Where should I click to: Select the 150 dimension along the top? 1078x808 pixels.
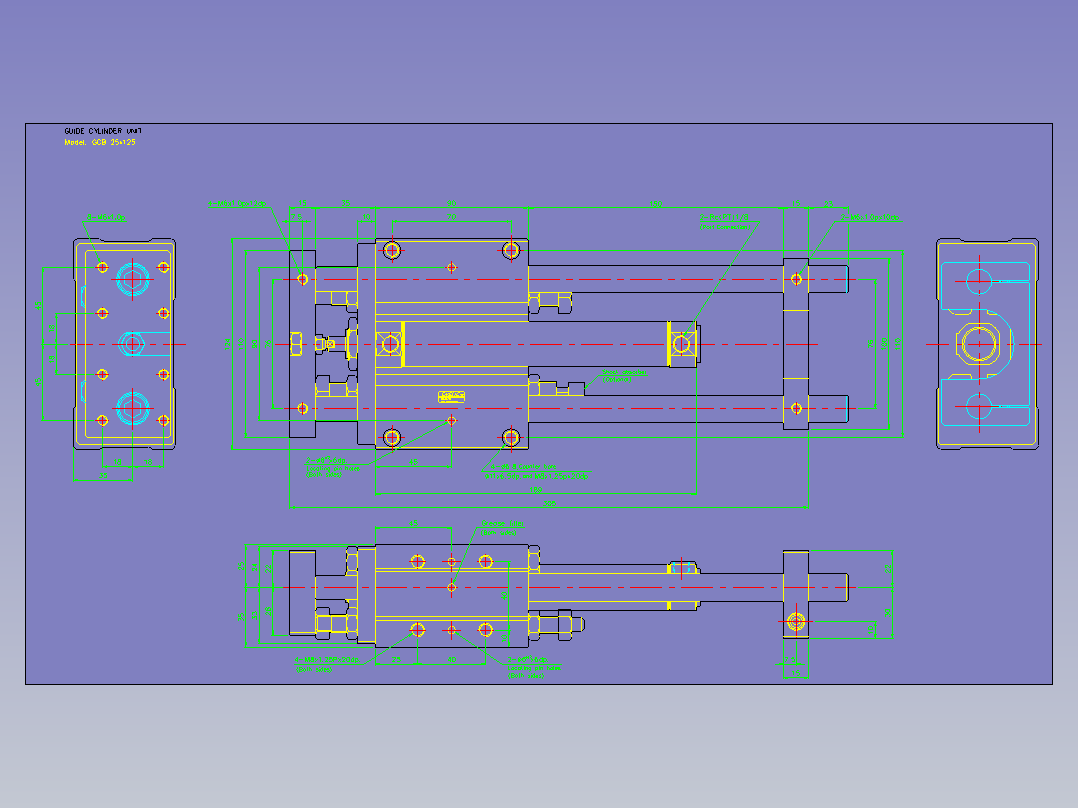[x=656, y=204]
